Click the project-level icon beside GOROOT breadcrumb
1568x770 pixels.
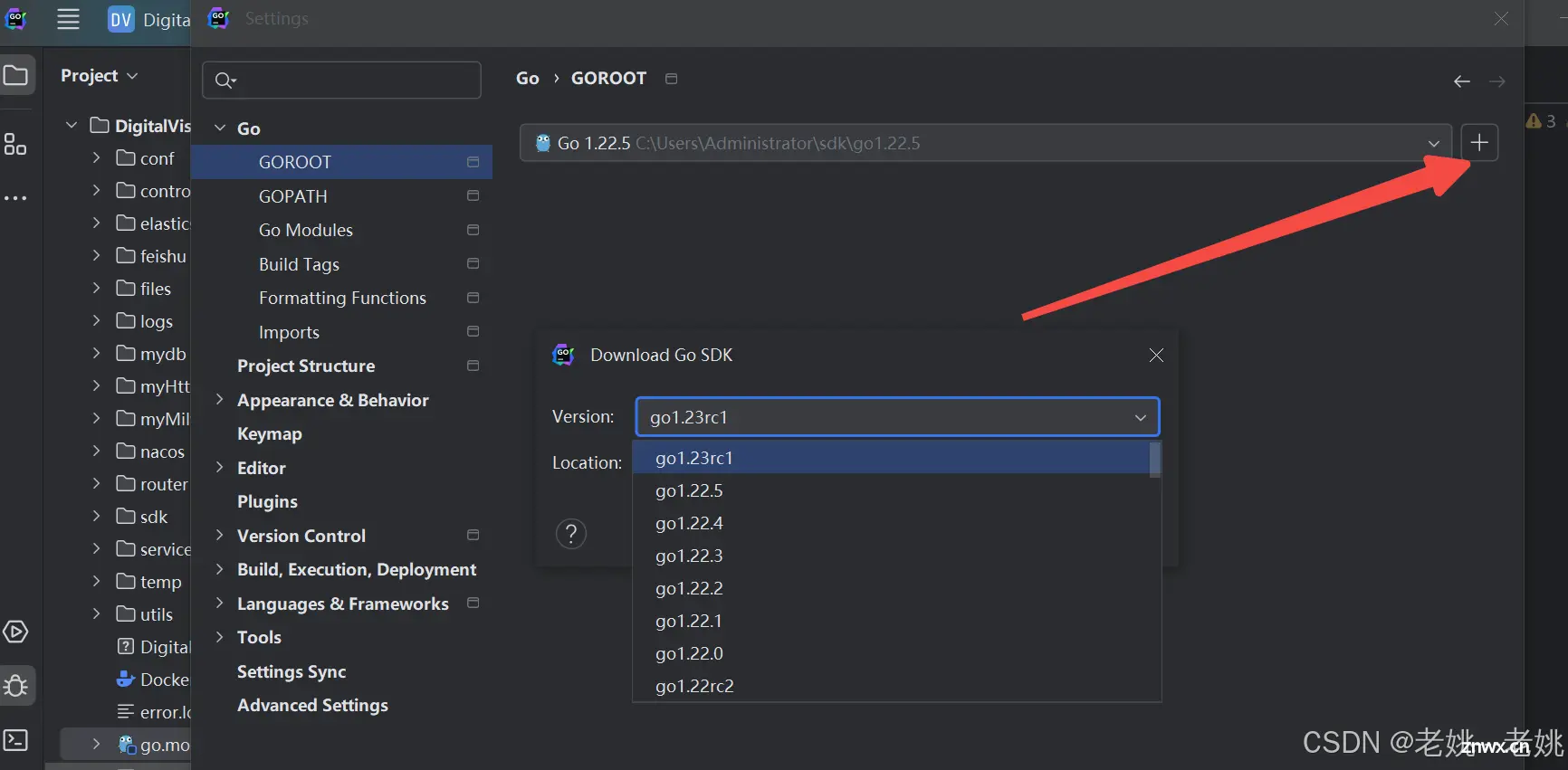coord(671,79)
